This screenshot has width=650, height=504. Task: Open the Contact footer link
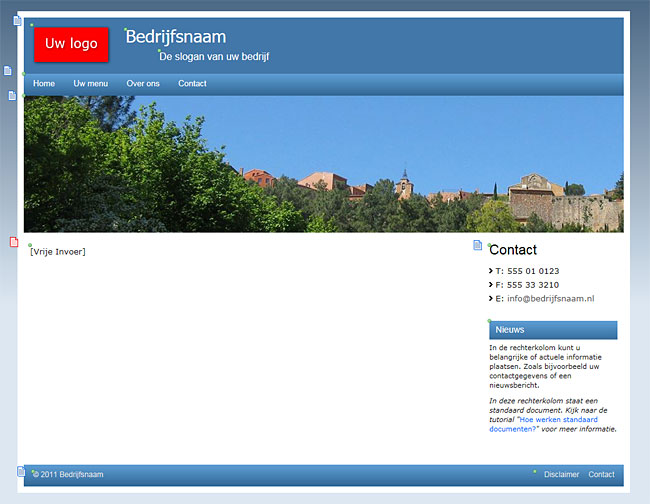(601, 474)
